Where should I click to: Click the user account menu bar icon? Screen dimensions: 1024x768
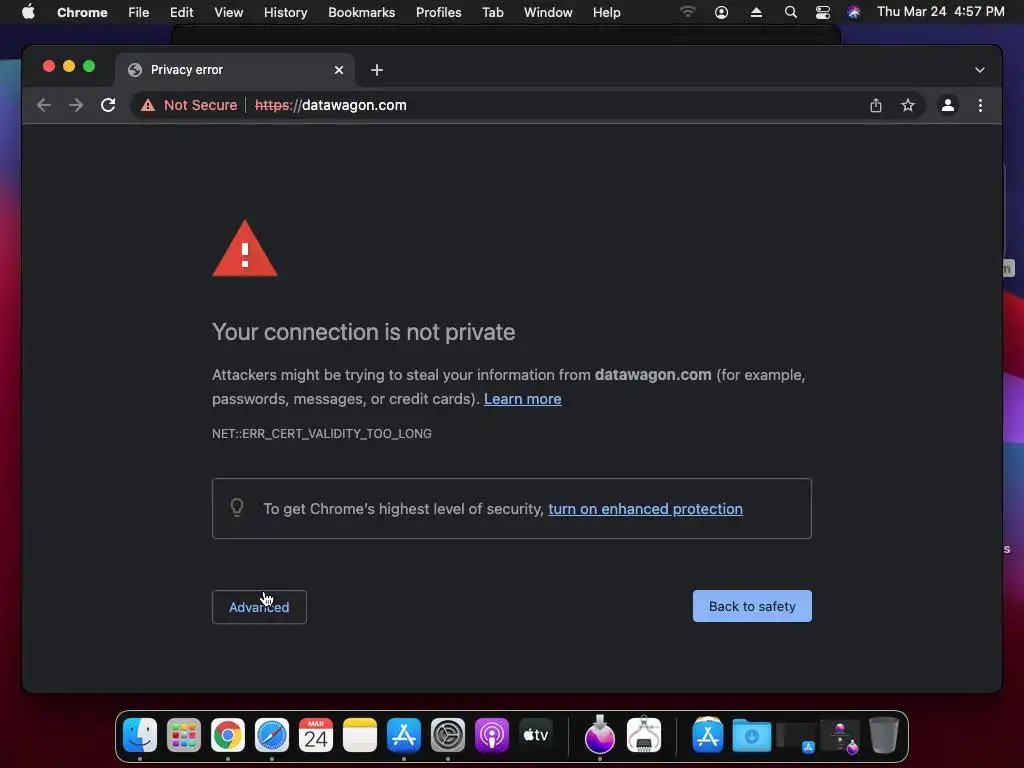(x=722, y=12)
